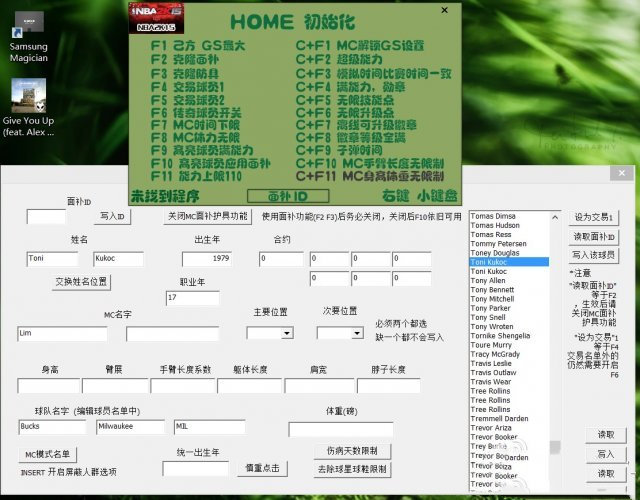Select Tony Parker in the player list
Viewport: 640px width, 500px height.
click(490, 308)
